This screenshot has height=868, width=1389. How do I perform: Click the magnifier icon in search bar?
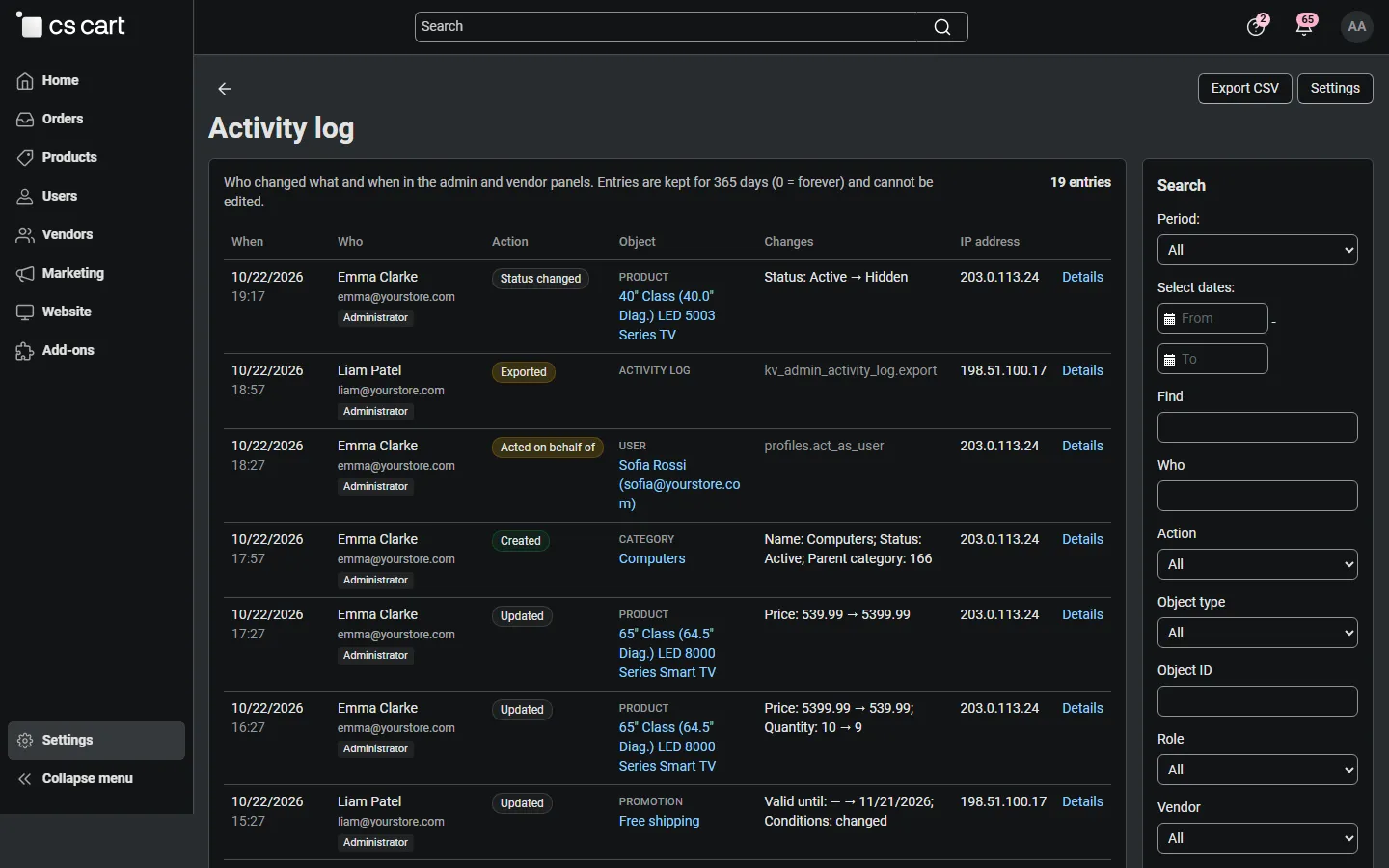pyautogui.click(x=942, y=27)
